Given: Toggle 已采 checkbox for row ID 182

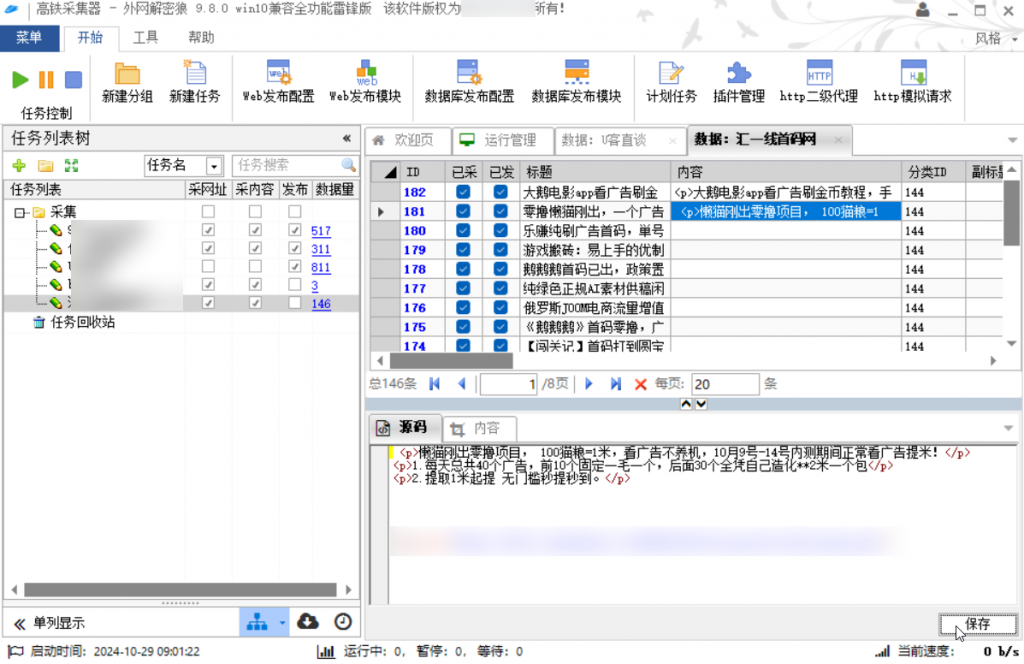Looking at the screenshot, I should 463,192.
